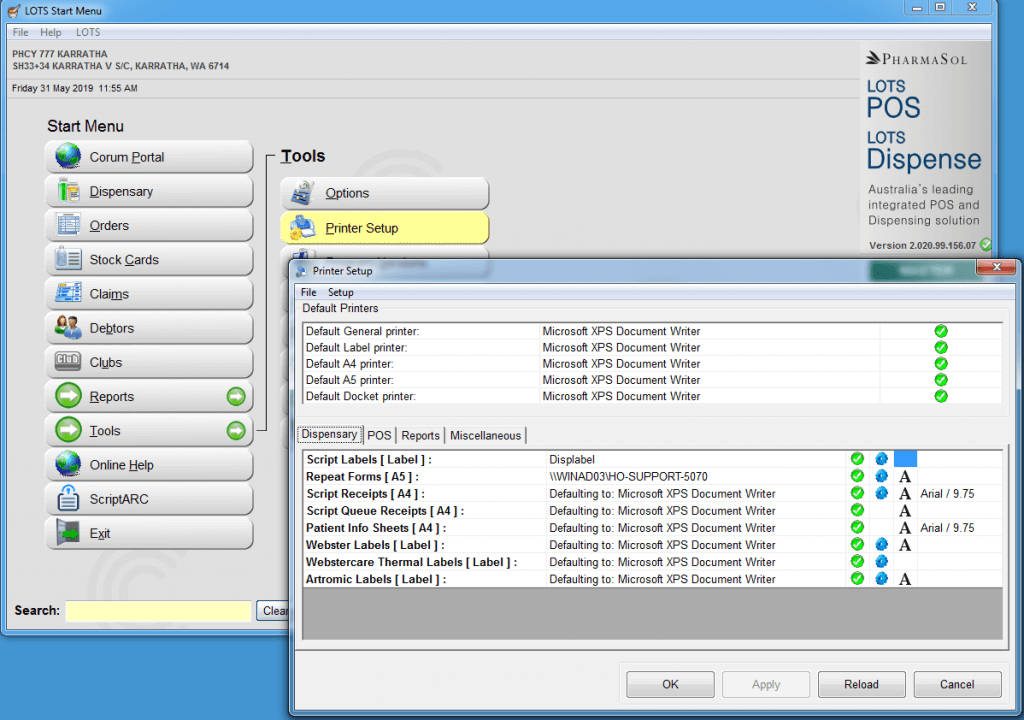This screenshot has height=720, width=1024.
Task: Expand Tools using its right-side green arrow
Action: tap(235, 431)
